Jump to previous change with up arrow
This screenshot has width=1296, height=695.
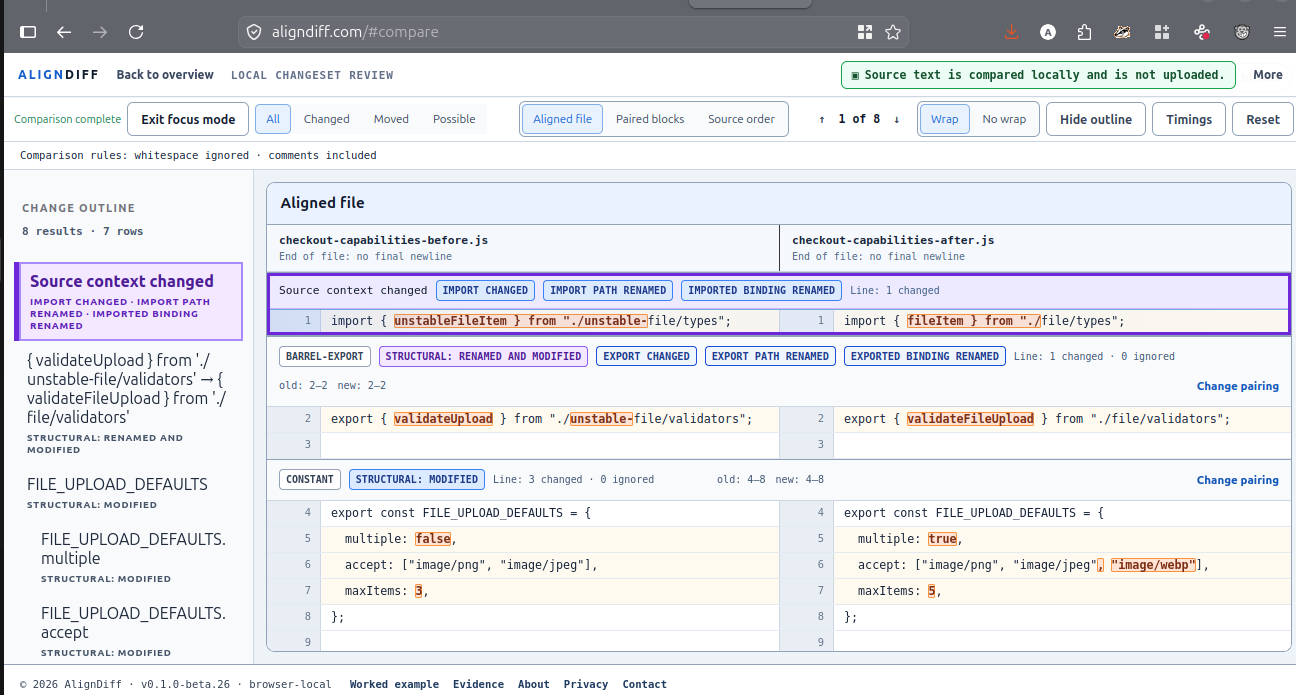[822, 119]
